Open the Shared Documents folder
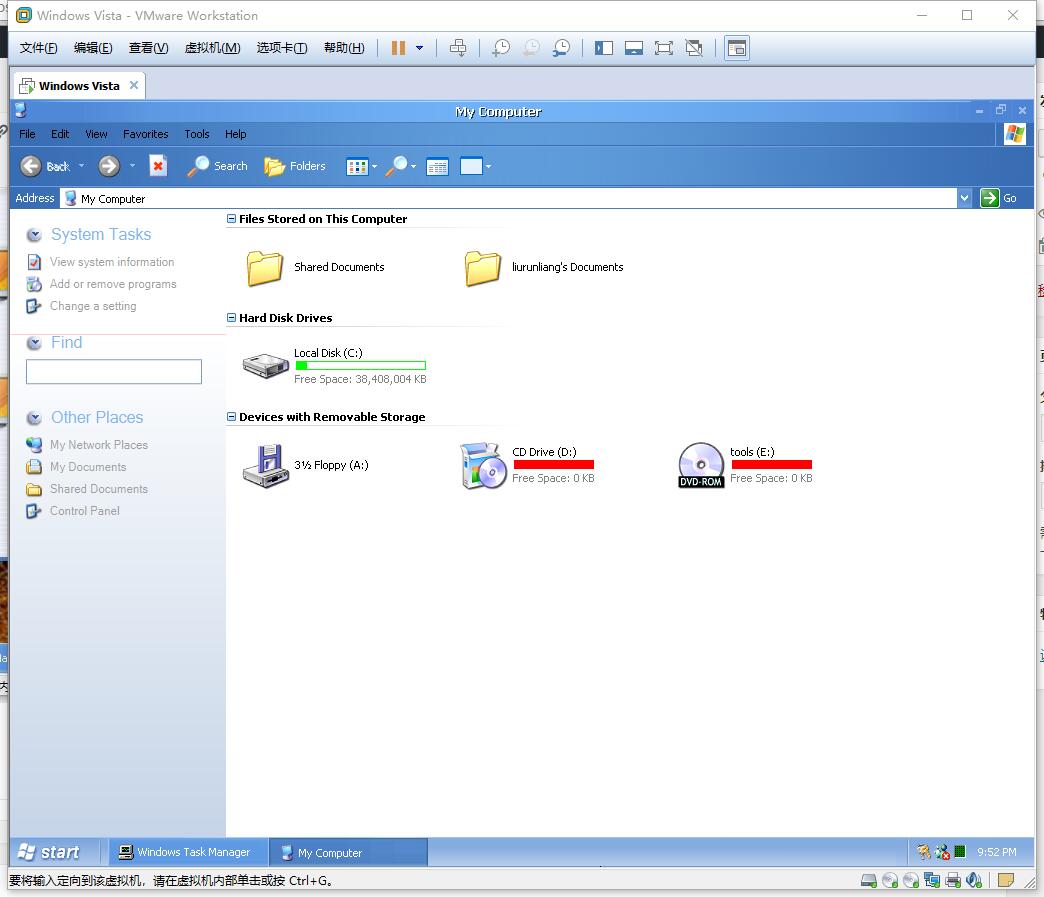This screenshot has width=1044, height=897. (316, 268)
